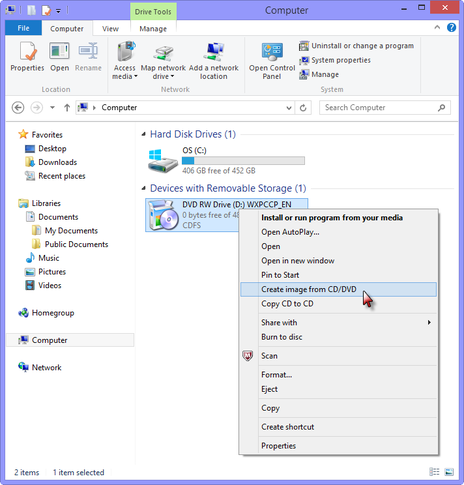
Task: Click Uninstall or change a program
Action: [x=356, y=46]
